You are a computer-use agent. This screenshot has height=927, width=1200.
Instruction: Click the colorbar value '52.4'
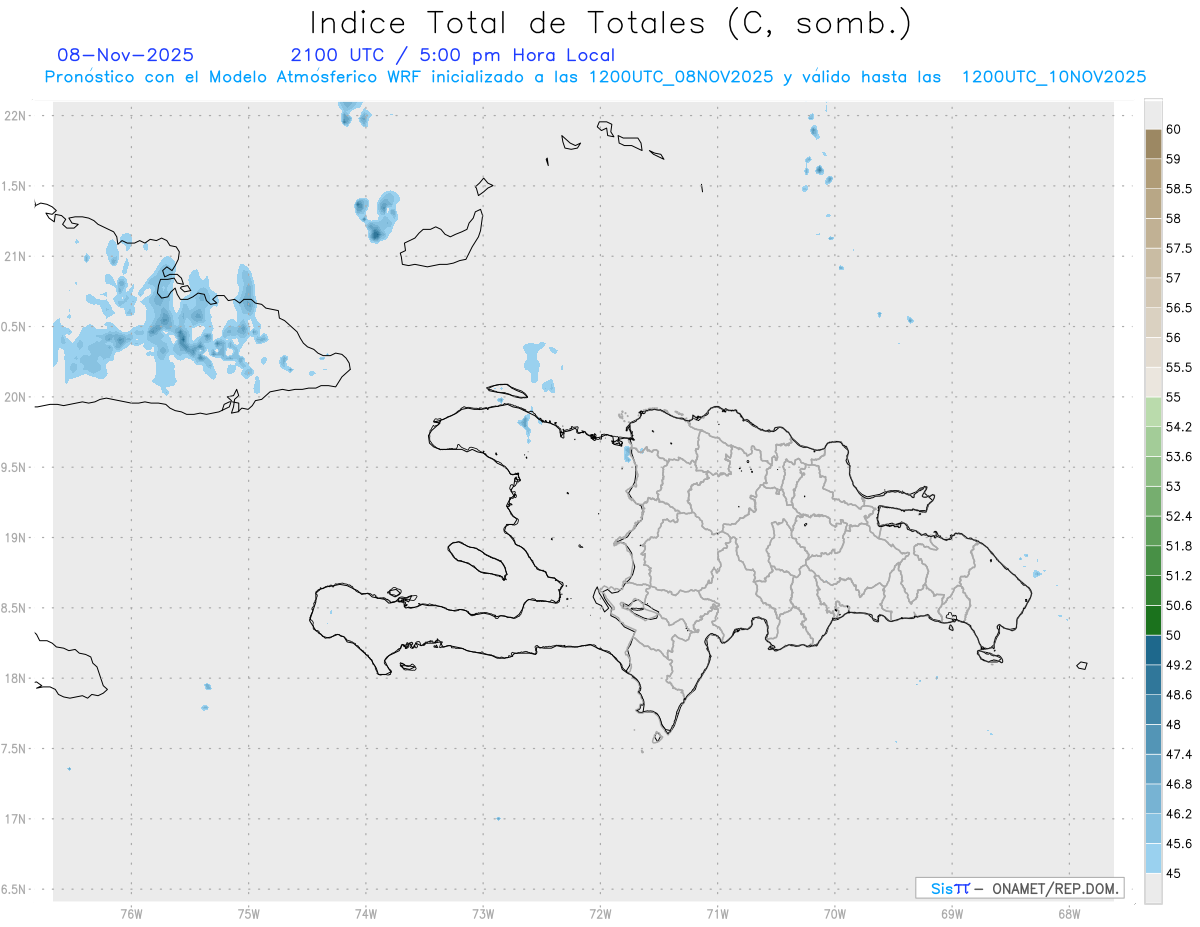[1179, 516]
